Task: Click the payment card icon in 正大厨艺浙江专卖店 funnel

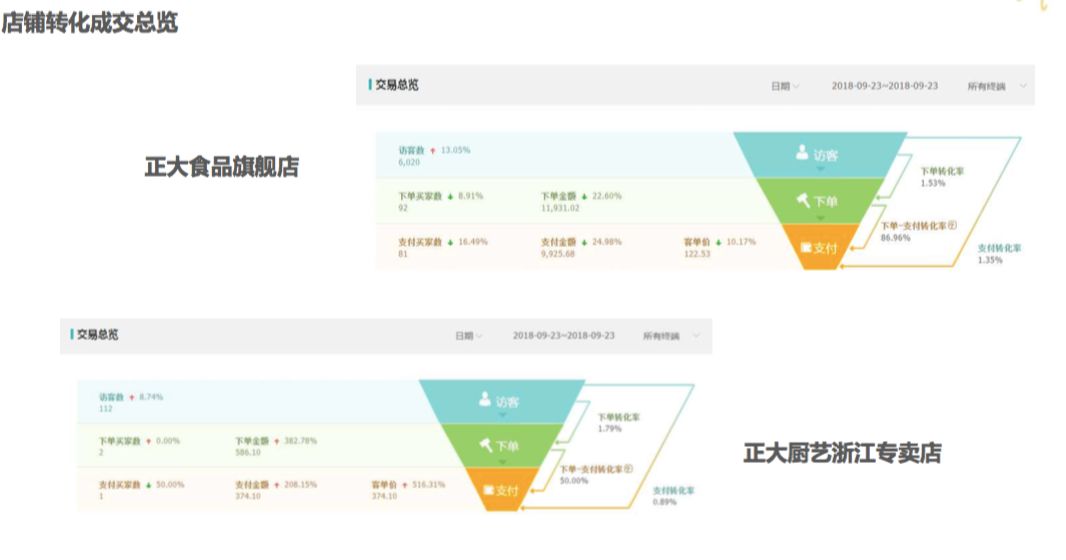Action: 488,490
